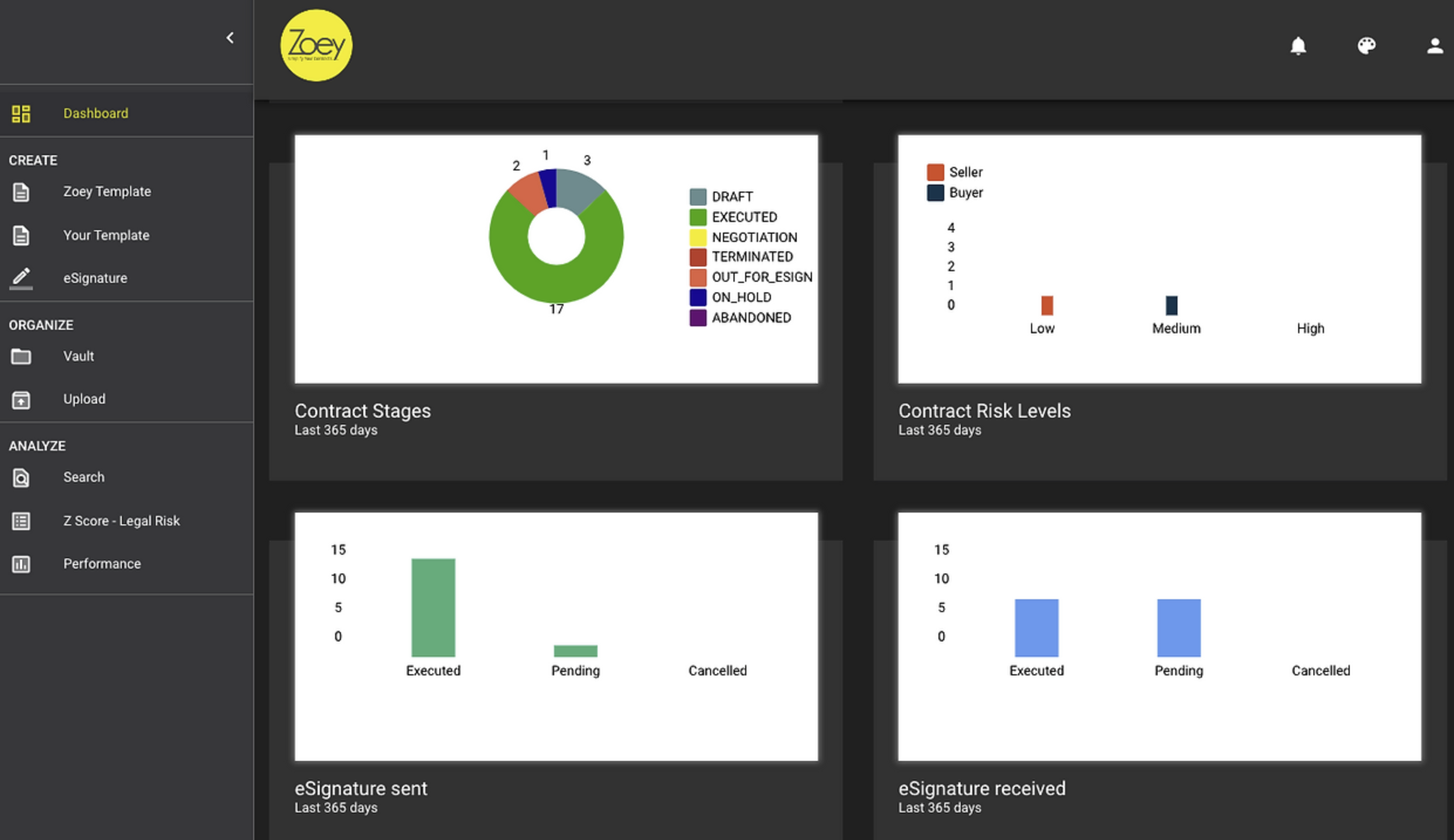Click the Vault folder icon
This screenshot has height=840, width=1454.
[21, 356]
